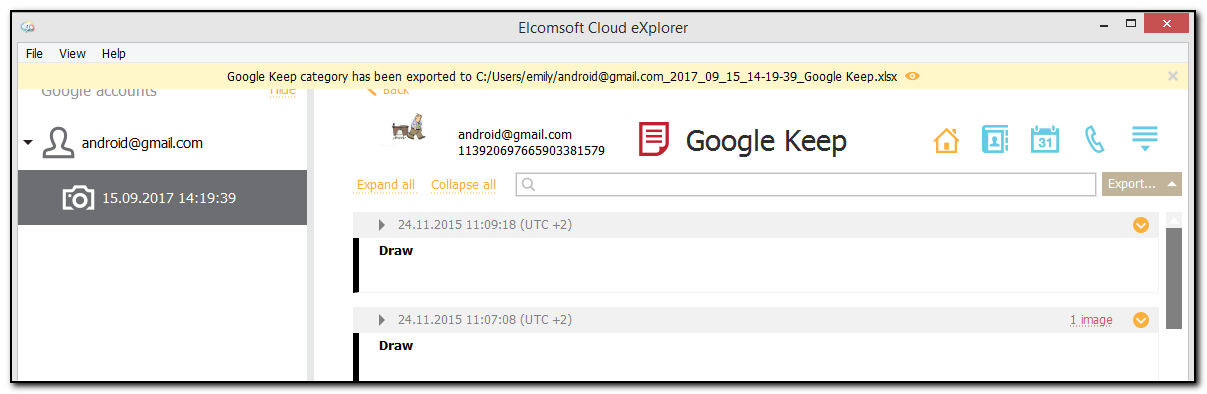This screenshot has height=394, width=1207.
Task: Click the android@gmail.com user avatar thumbnail
Action: pyautogui.click(x=408, y=130)
